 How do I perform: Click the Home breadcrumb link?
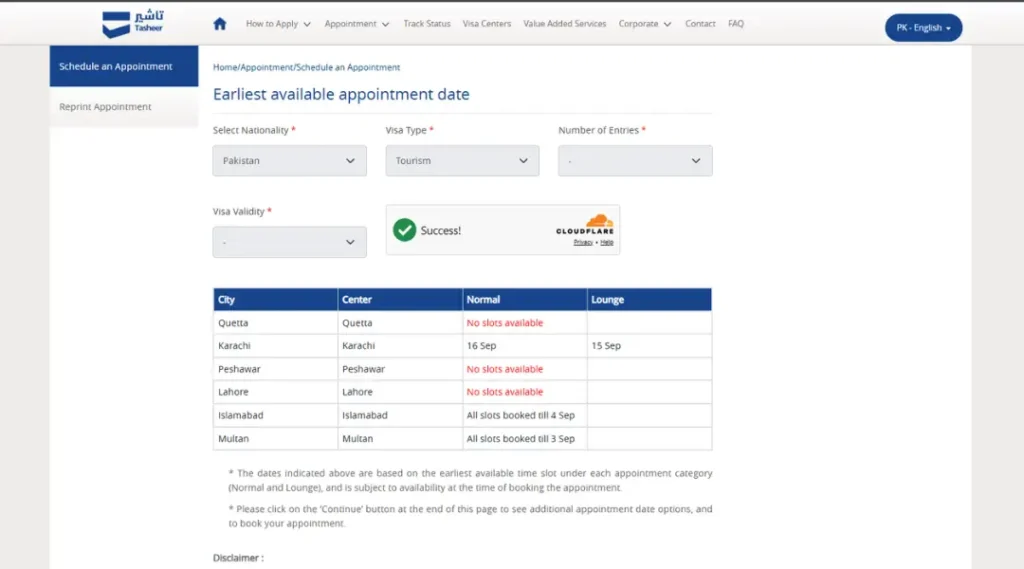(x=225, y=67)
